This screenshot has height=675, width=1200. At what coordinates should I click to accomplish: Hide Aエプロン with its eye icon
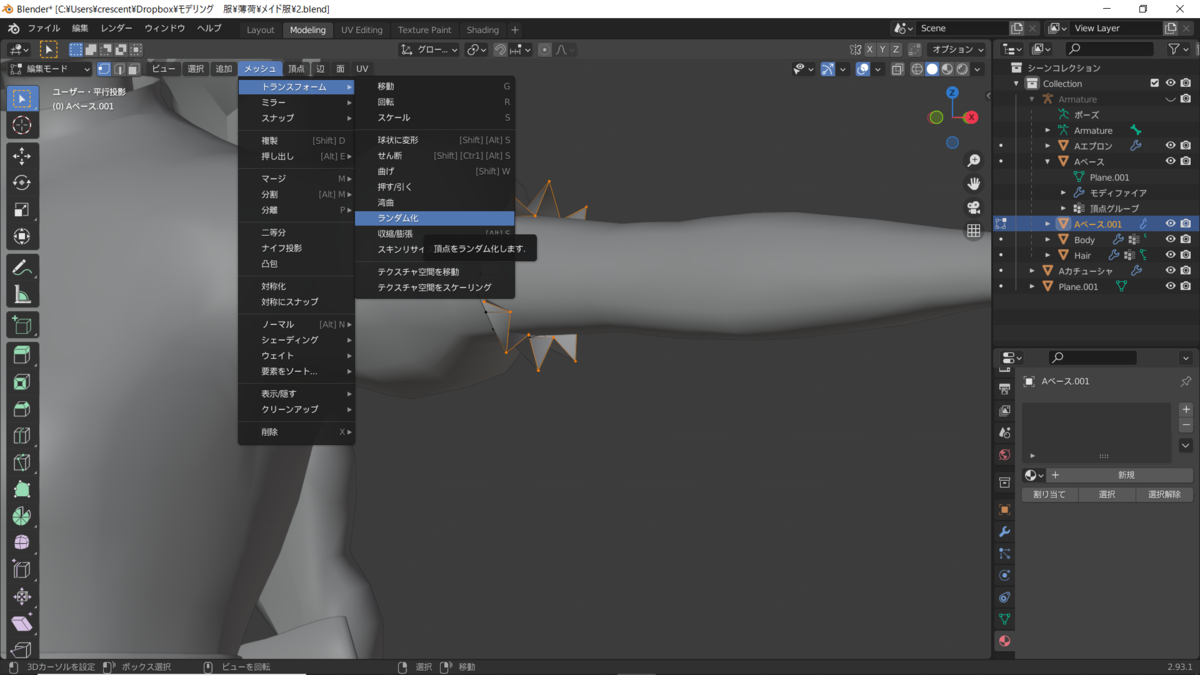pos(1170,146)
